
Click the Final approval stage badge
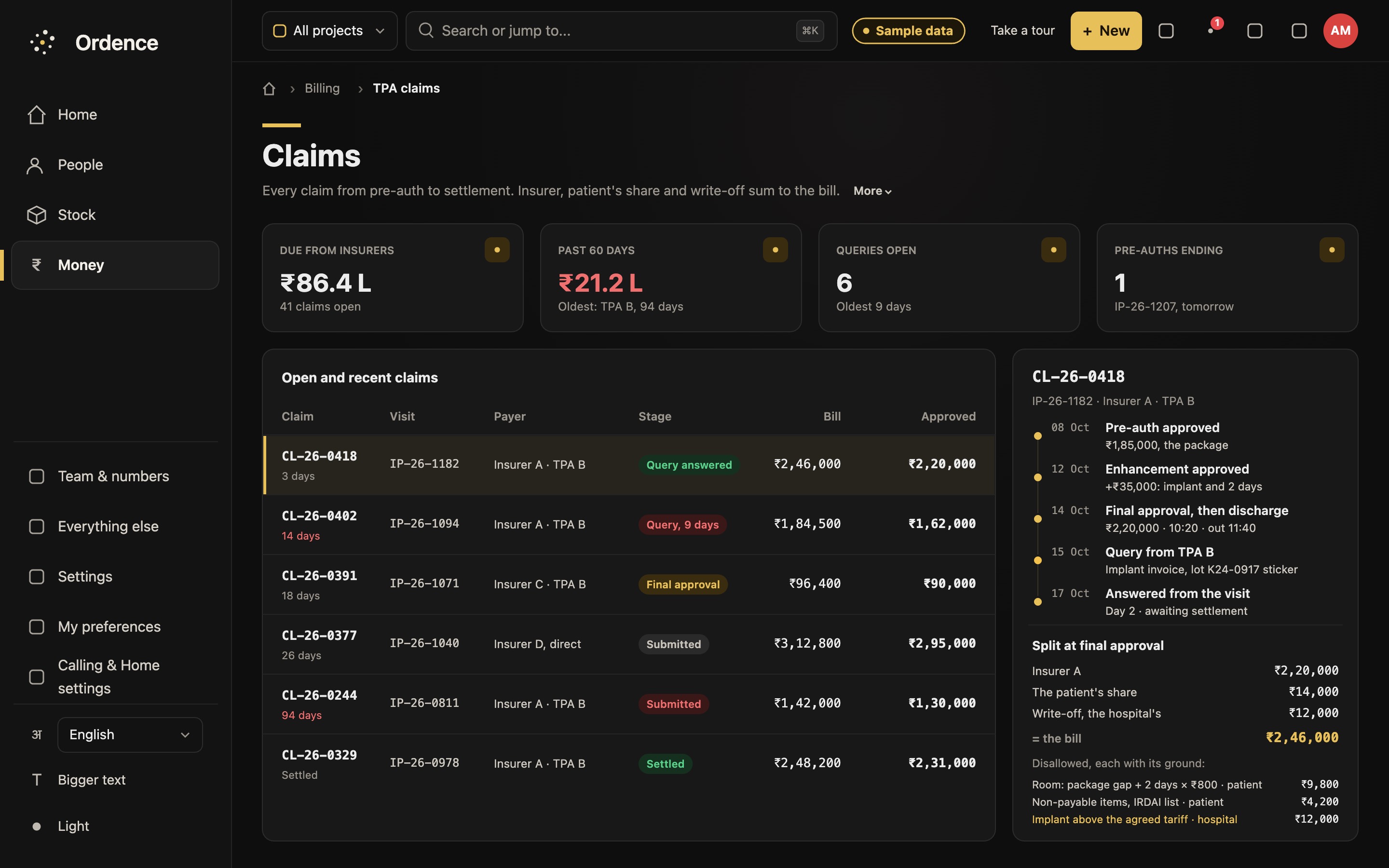(682, 584)
